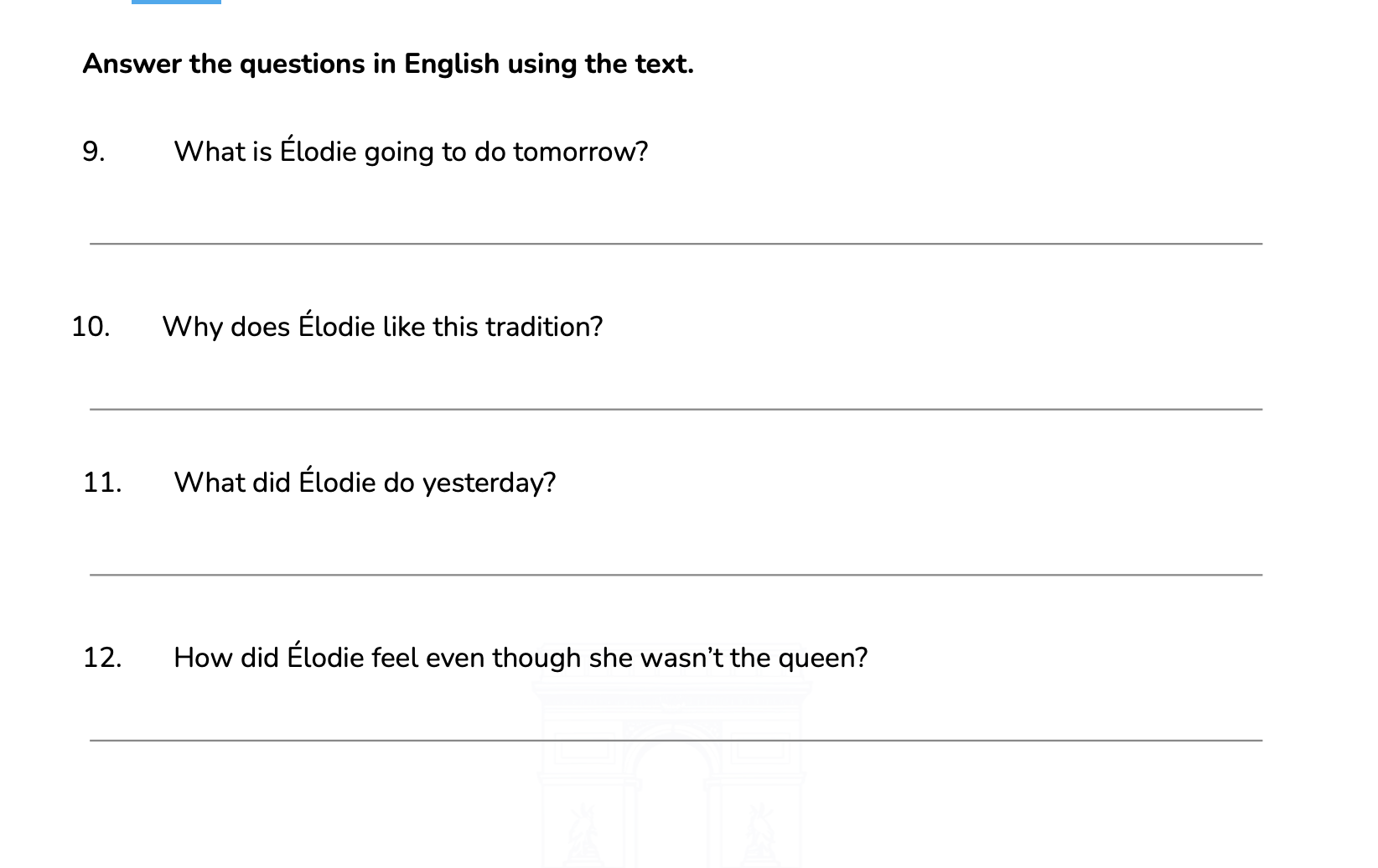Image resolution: width=1378 pixels, height=868 pixels.
Task: Click the question number 9
Action: pos(93,152)
